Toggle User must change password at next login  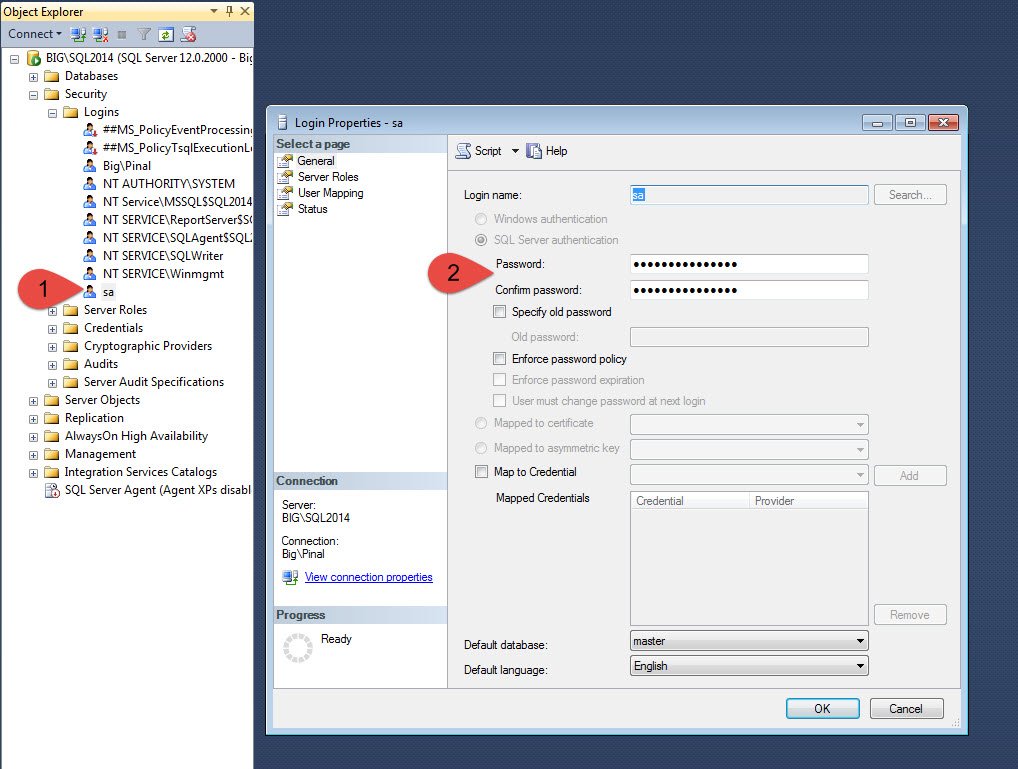tap(499, 400)
